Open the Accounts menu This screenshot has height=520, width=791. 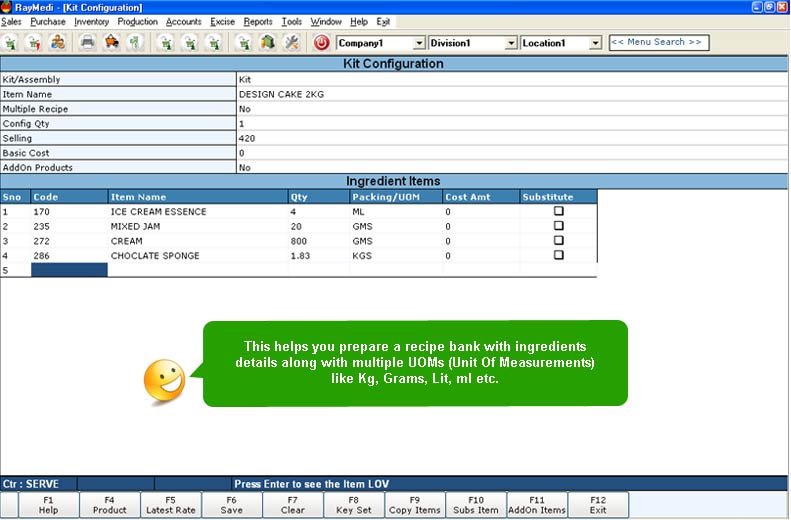click(x=184, y=22)
